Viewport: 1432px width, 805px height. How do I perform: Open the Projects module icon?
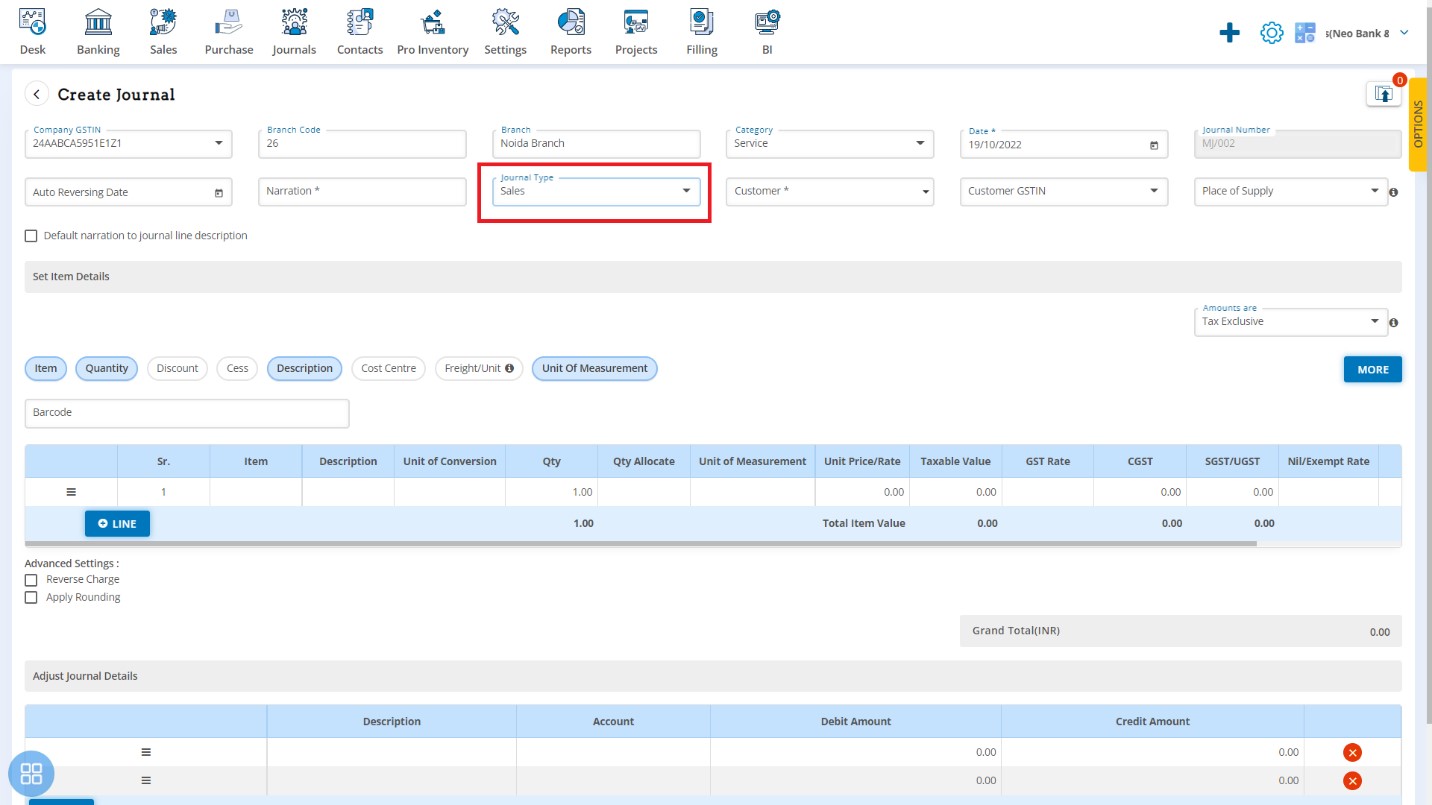(636, 21)
